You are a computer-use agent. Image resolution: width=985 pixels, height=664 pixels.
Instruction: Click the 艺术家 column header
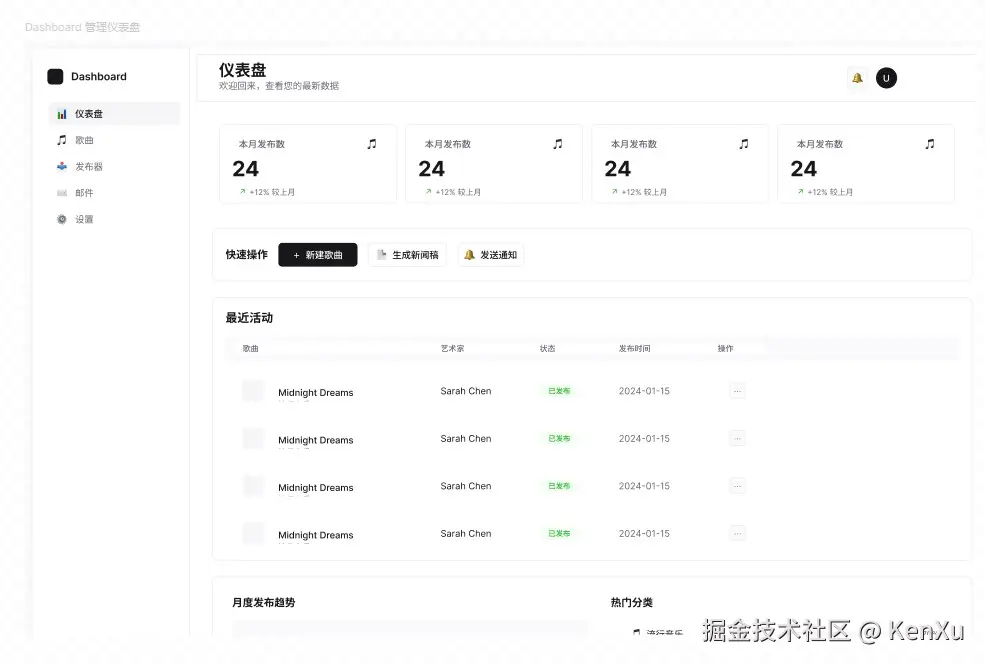(x=452, y=348)
